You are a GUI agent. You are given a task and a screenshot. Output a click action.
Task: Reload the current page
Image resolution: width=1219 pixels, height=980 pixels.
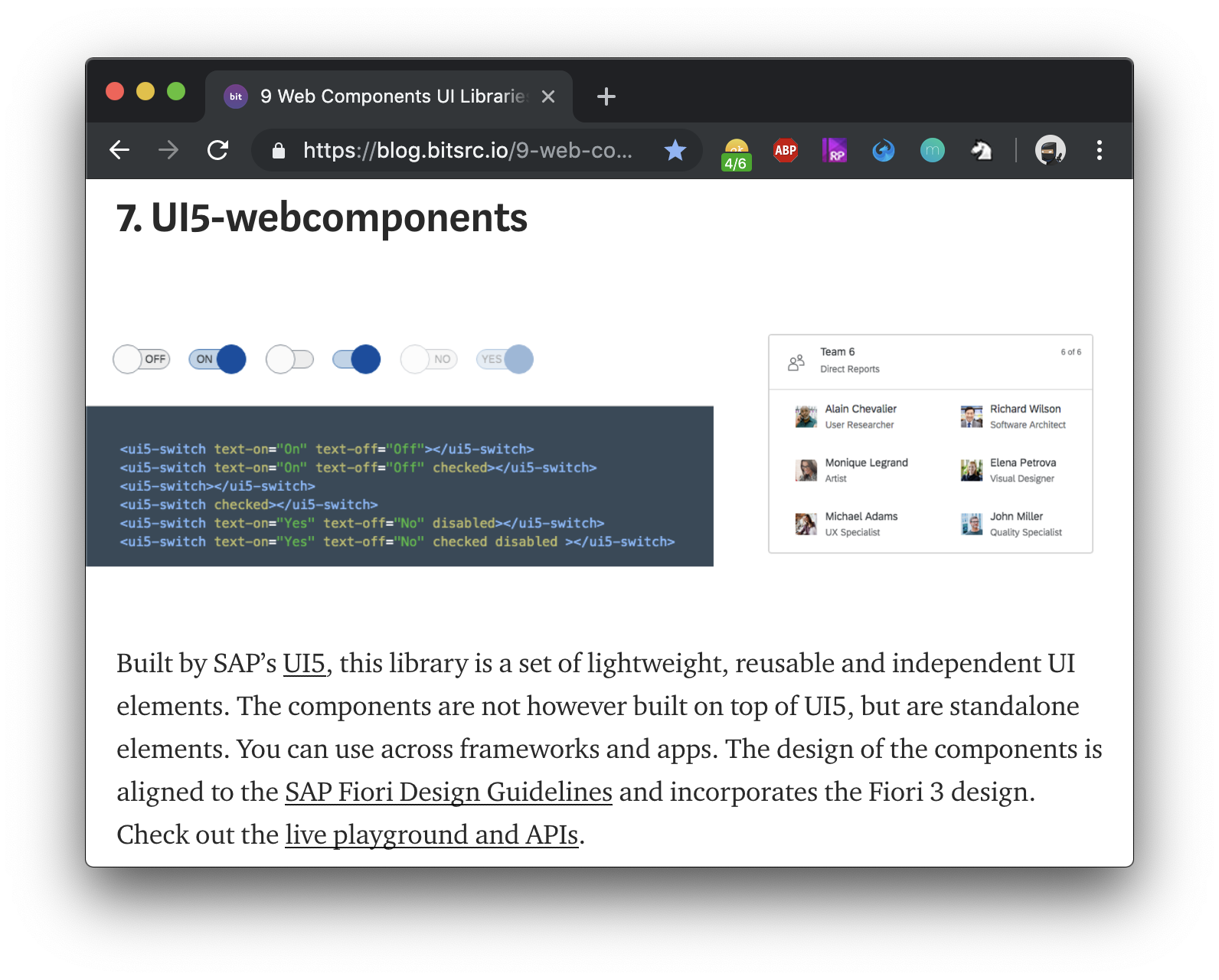coord(218,150)
